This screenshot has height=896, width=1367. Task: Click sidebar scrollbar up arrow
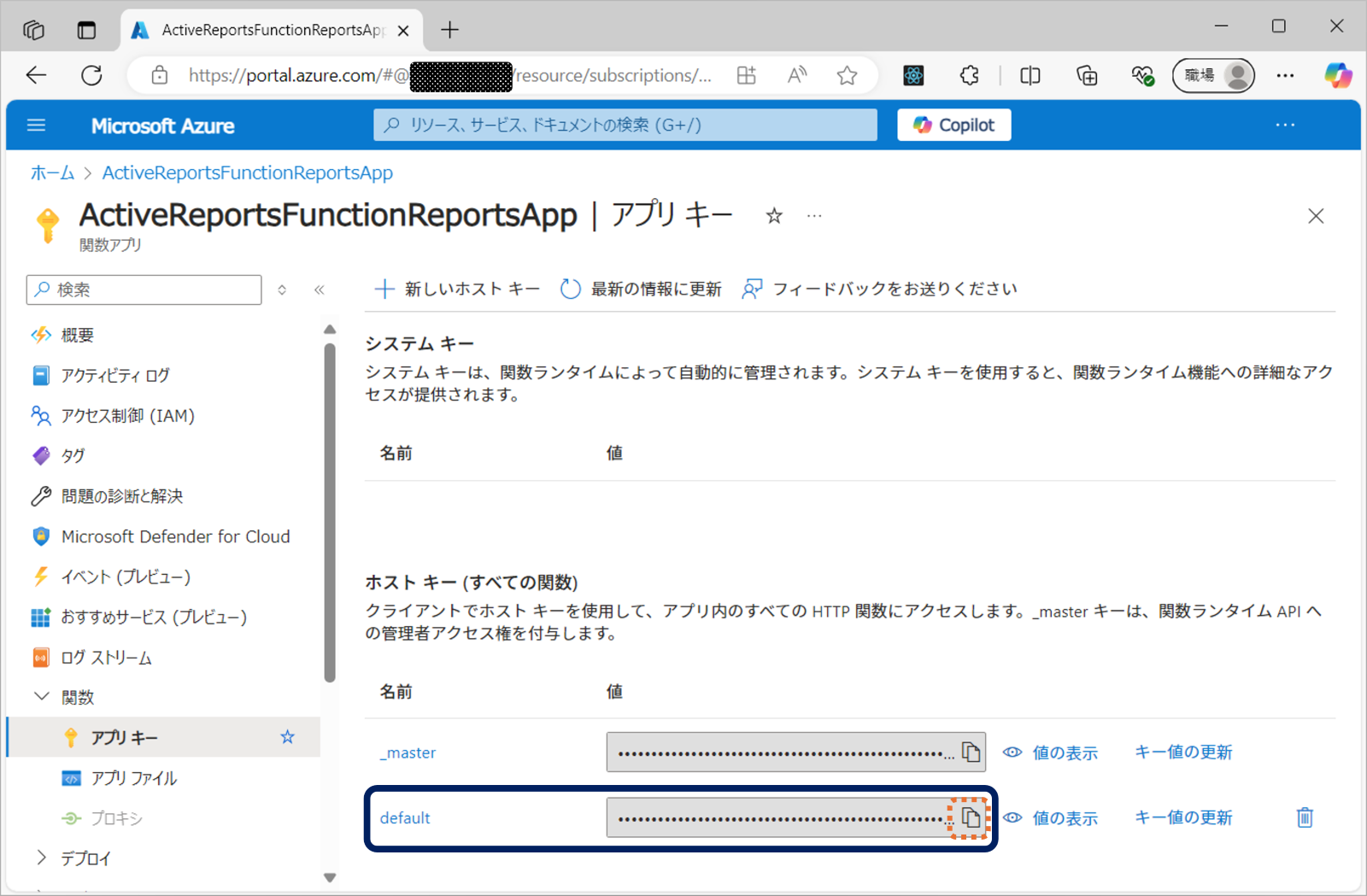330,330
